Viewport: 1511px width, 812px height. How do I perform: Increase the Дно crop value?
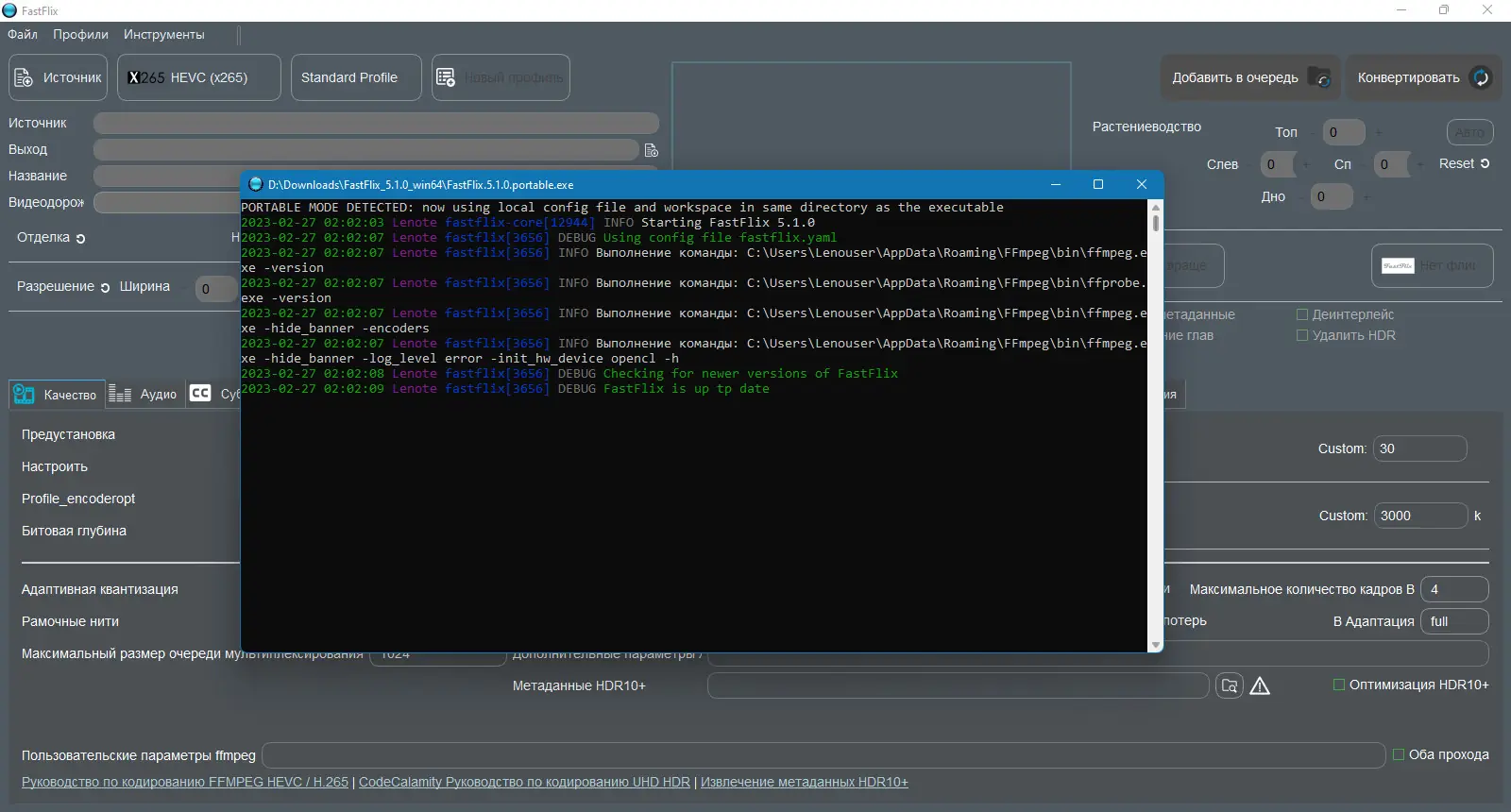tap(1367, 196)
